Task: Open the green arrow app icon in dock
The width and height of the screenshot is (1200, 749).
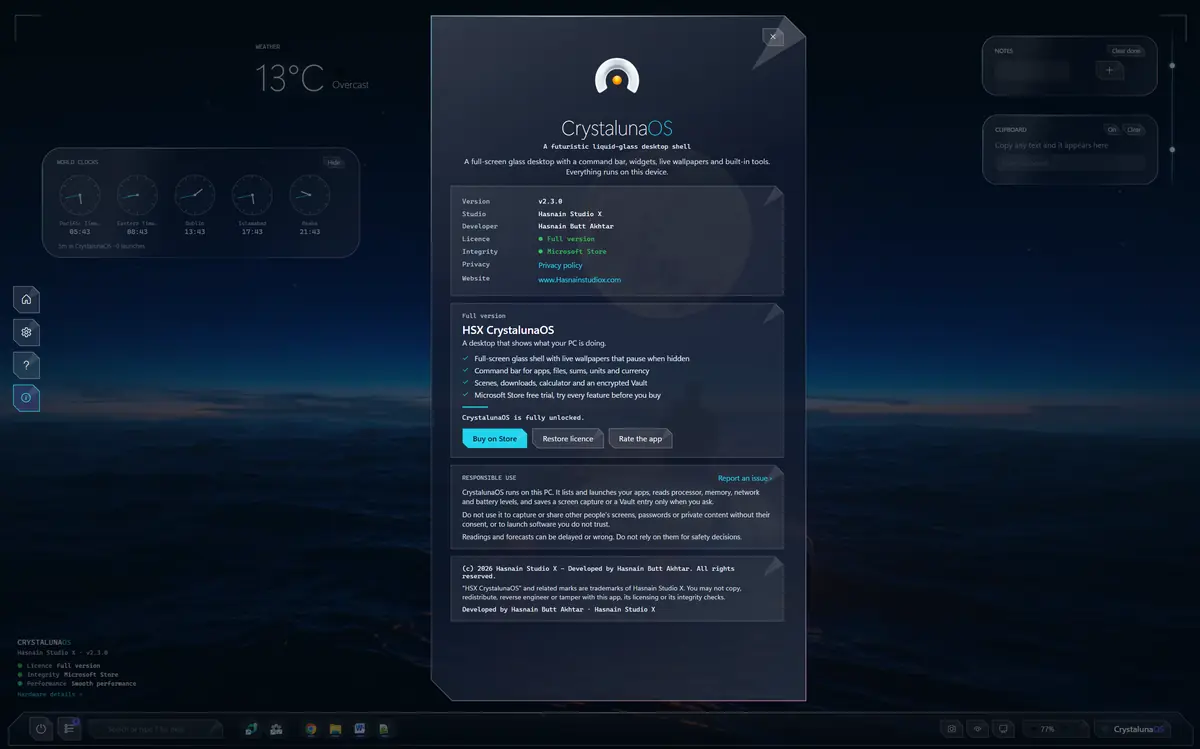Action: click(252, 729)
